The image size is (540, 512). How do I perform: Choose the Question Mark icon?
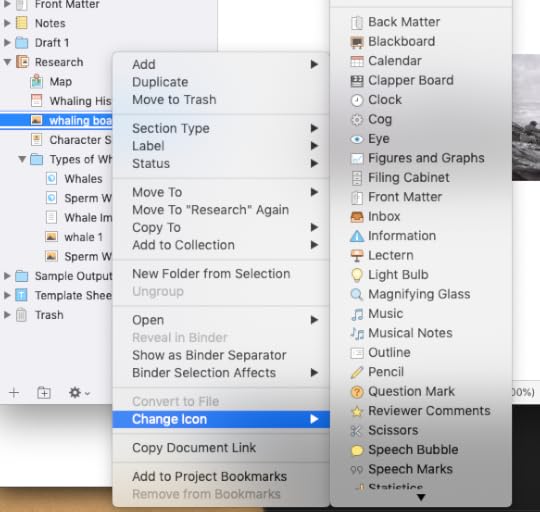pos(421,391)
